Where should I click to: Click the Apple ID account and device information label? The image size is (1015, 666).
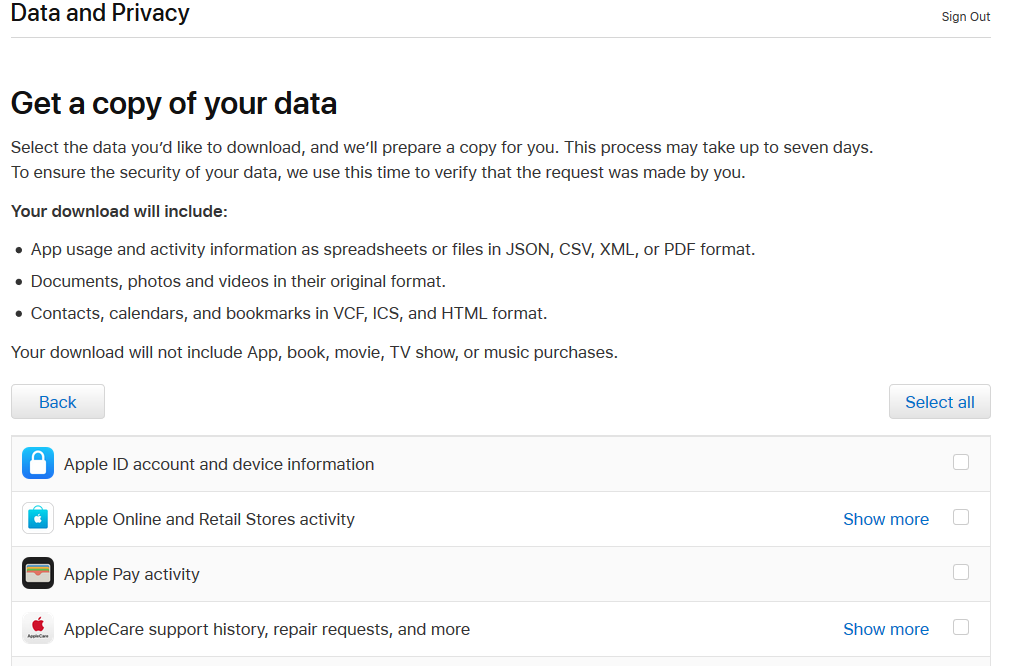[x=219, y=464]
